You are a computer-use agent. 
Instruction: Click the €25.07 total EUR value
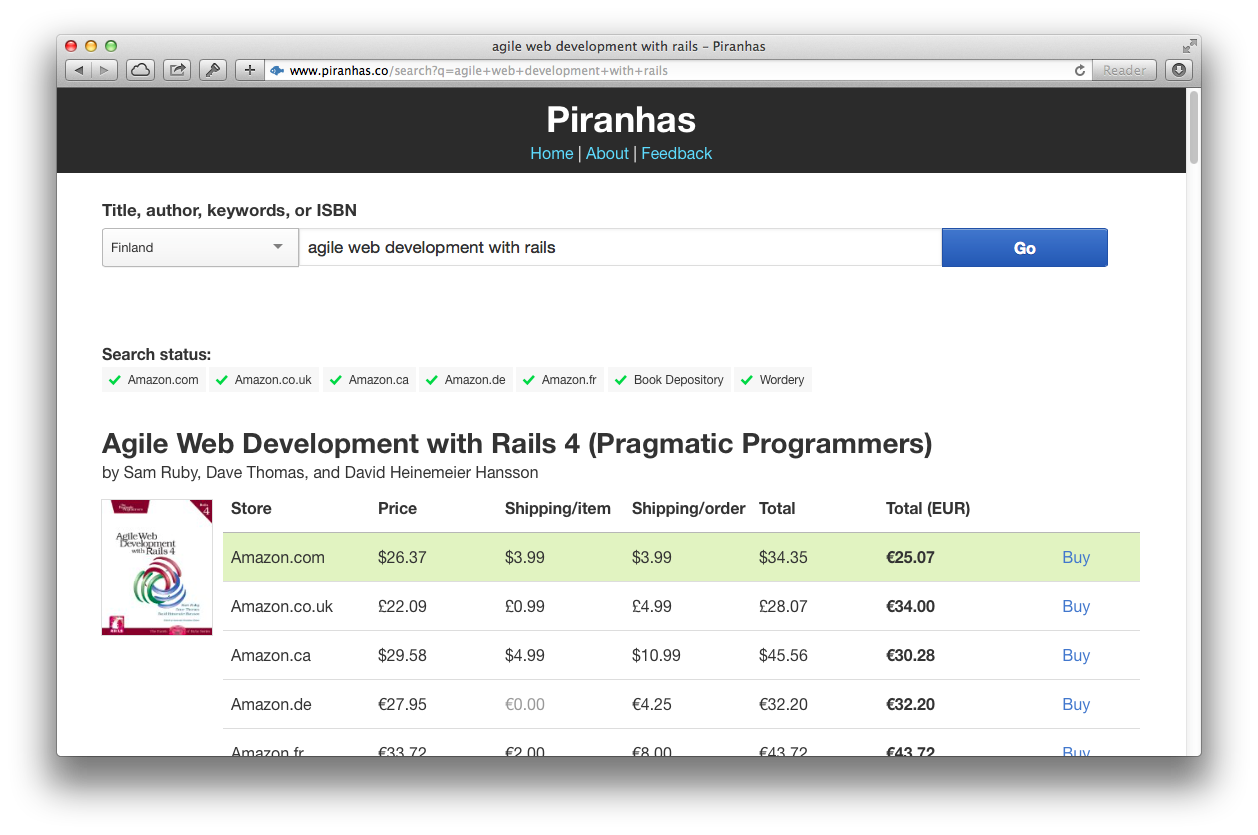point(910,557)
